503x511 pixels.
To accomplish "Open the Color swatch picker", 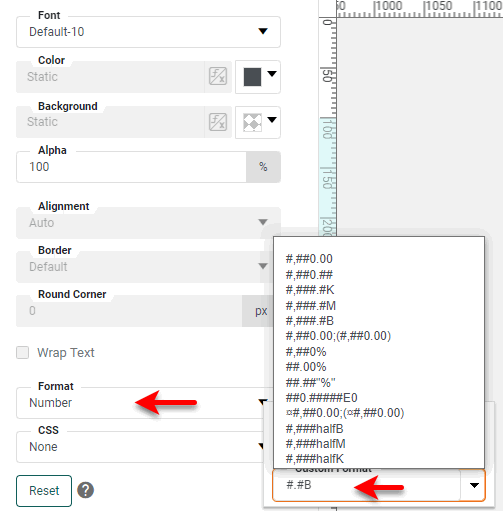I will tap(258, 77).
